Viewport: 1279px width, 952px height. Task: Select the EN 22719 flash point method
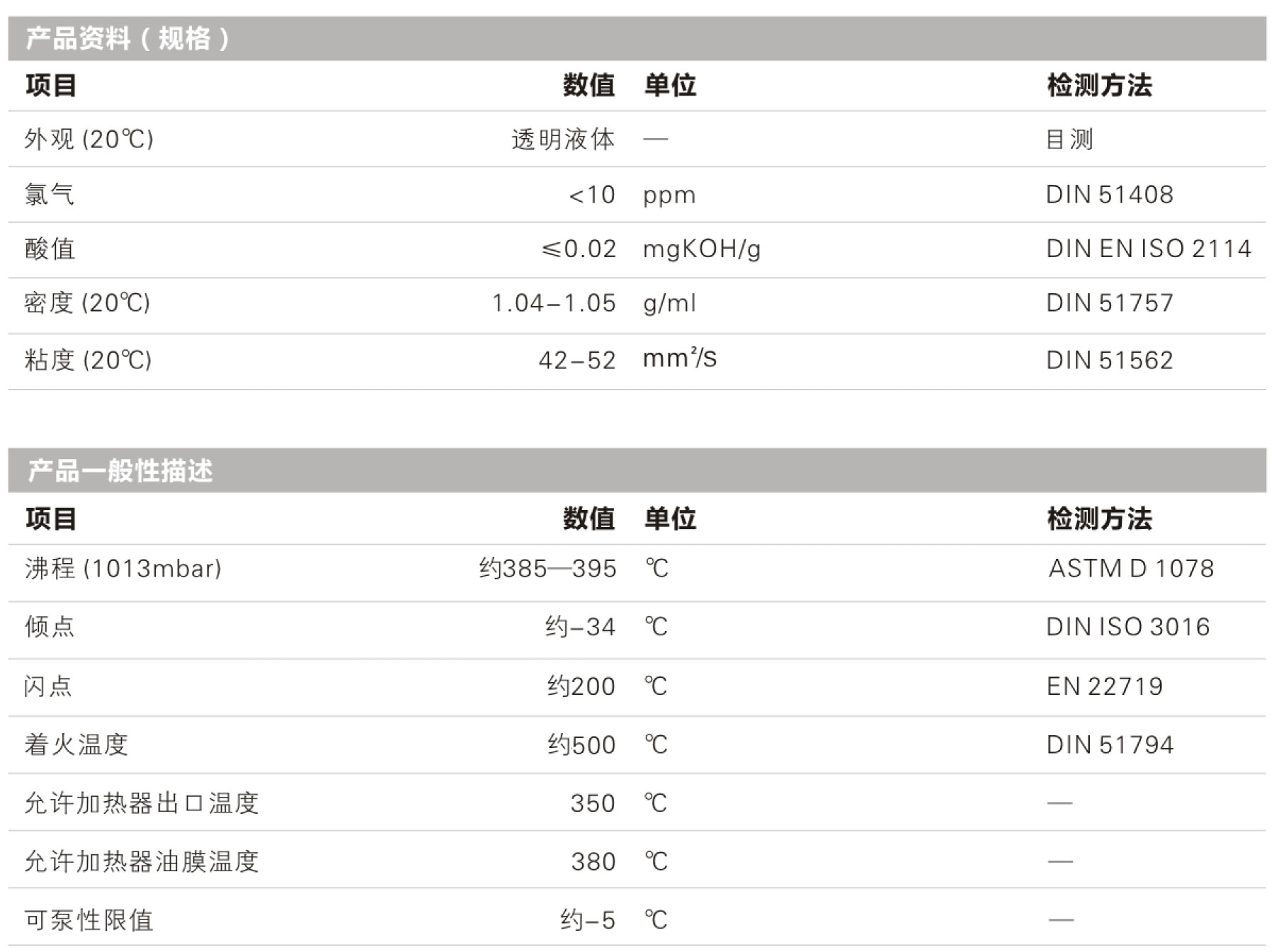pyautogui.click(x=1104, y=686)
